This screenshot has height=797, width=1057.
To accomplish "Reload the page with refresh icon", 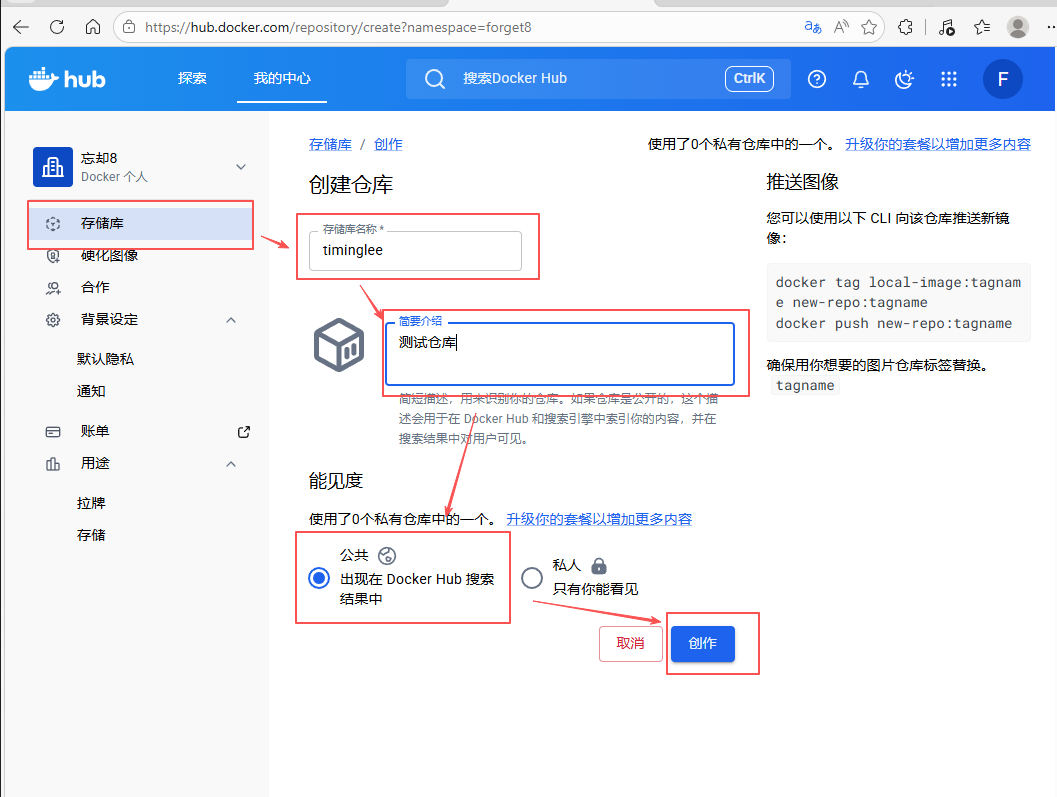I will (57, 27).
